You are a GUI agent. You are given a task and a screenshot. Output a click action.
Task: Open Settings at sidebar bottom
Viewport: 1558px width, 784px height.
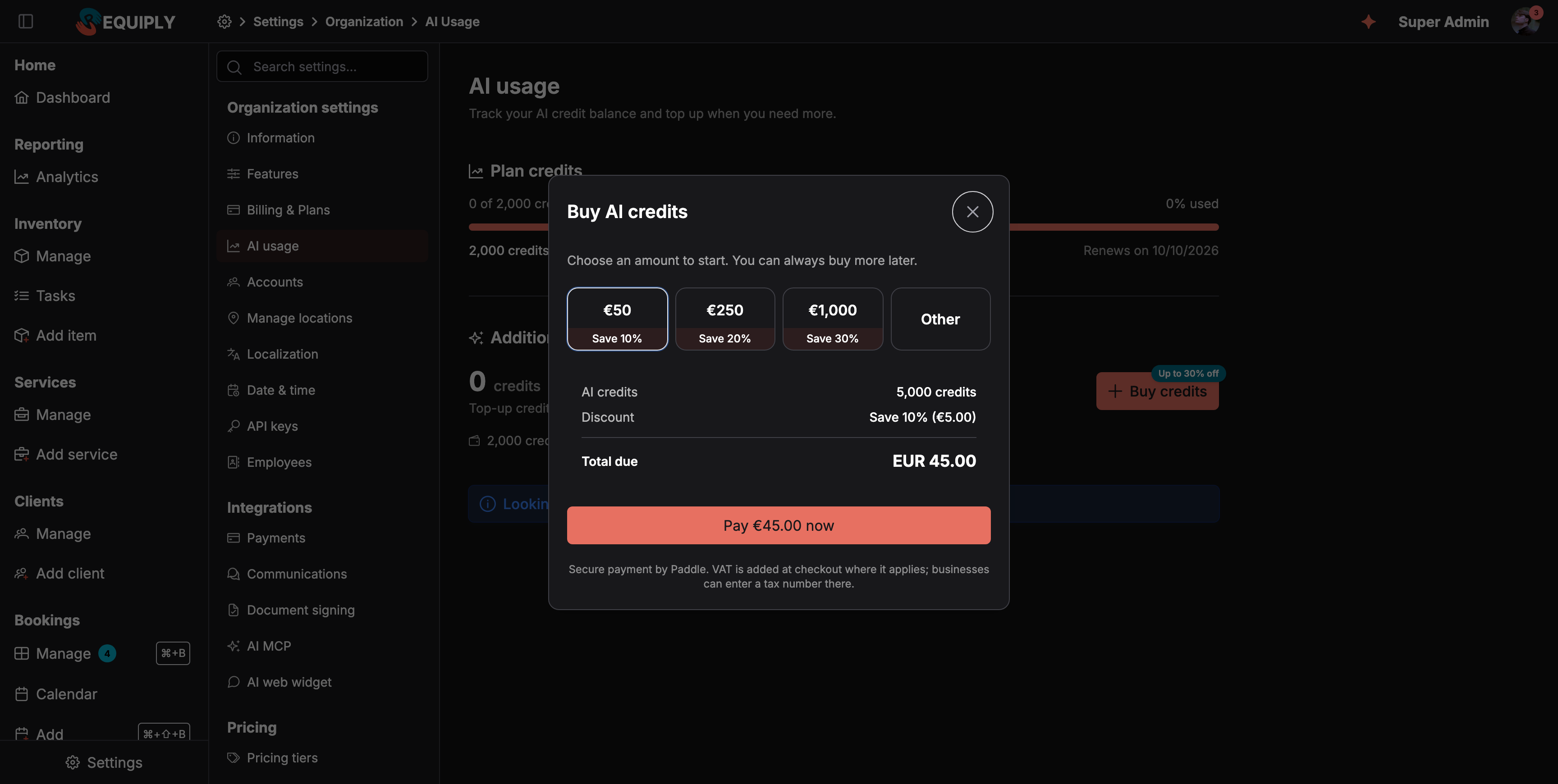tap(104, 762)
